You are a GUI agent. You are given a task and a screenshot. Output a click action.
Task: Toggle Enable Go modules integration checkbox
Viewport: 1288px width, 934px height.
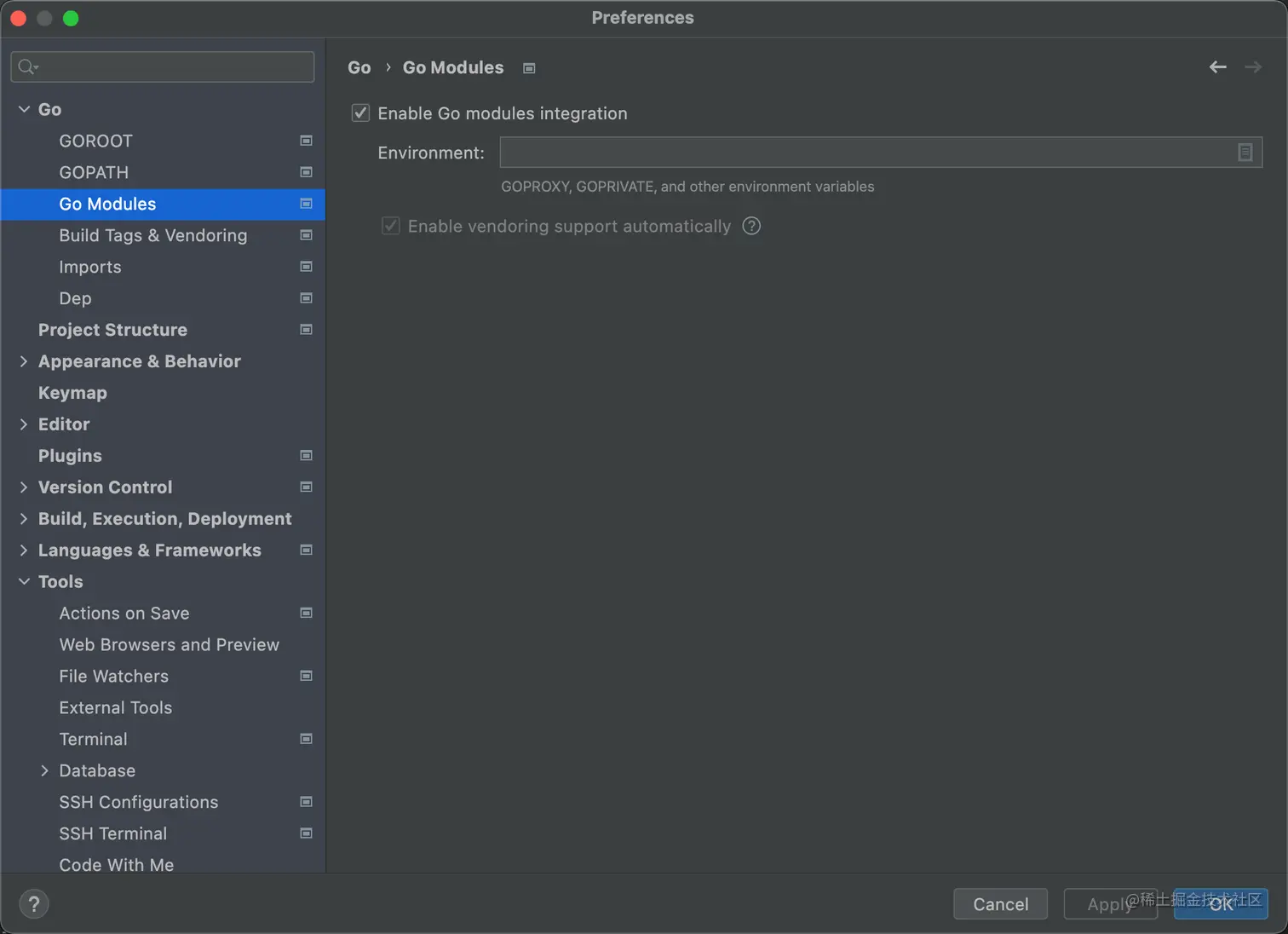(x=361, y=113)
